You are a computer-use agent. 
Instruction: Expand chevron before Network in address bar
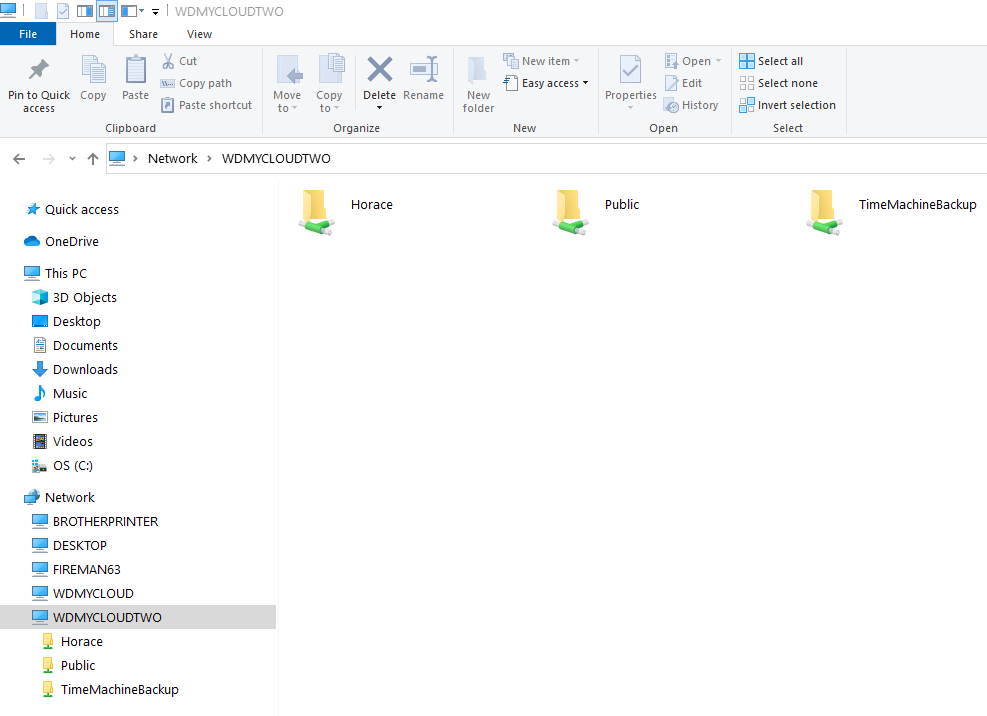point(135,159)
